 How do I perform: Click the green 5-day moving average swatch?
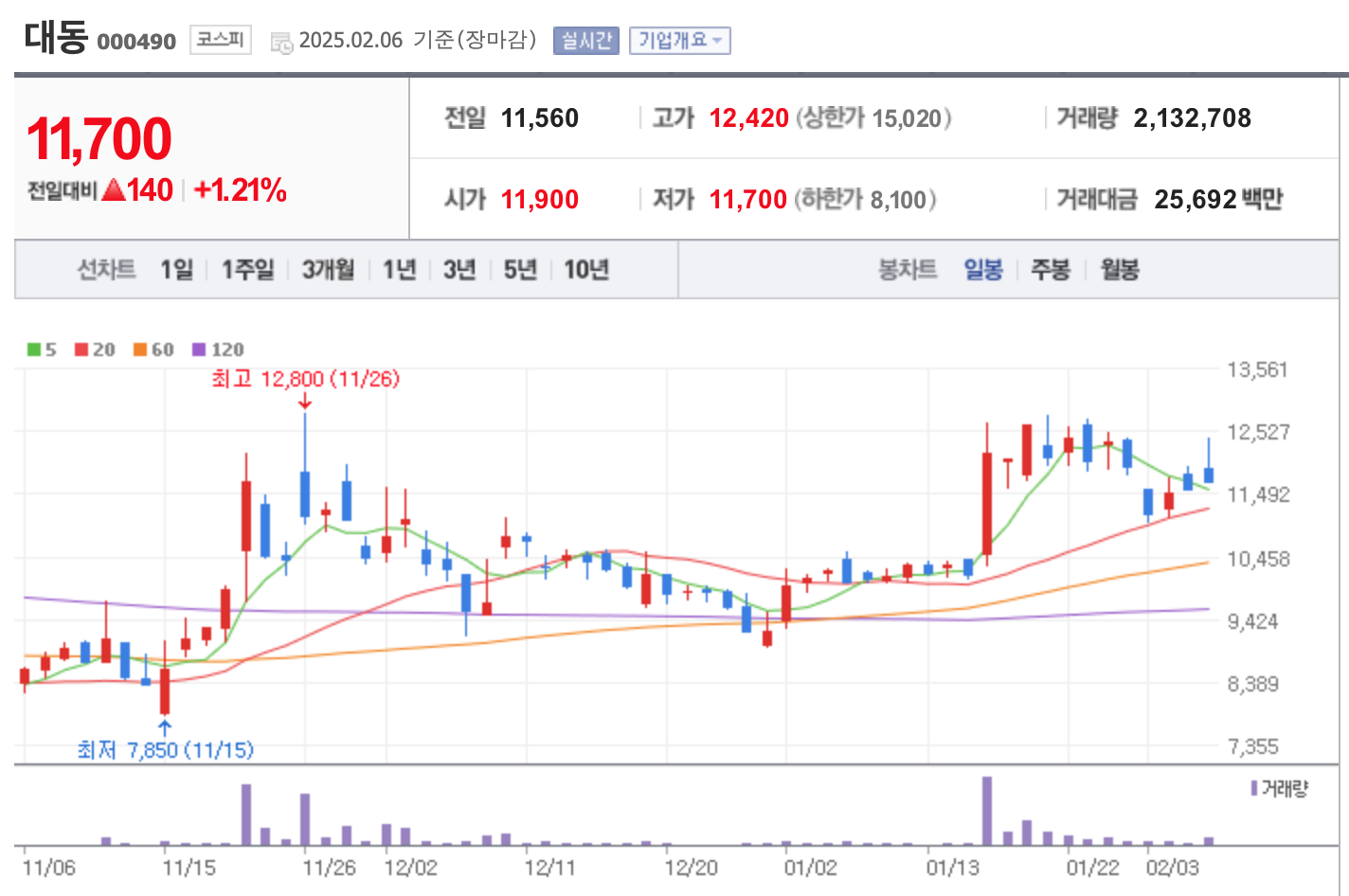pos(34,349)
